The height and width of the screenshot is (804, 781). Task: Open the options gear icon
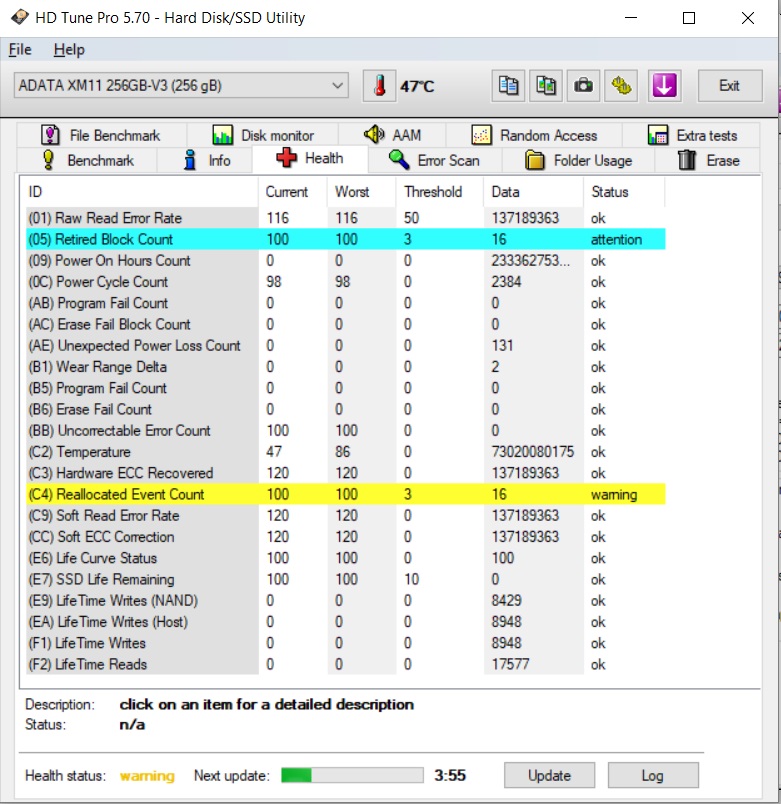tap(621, 86)
